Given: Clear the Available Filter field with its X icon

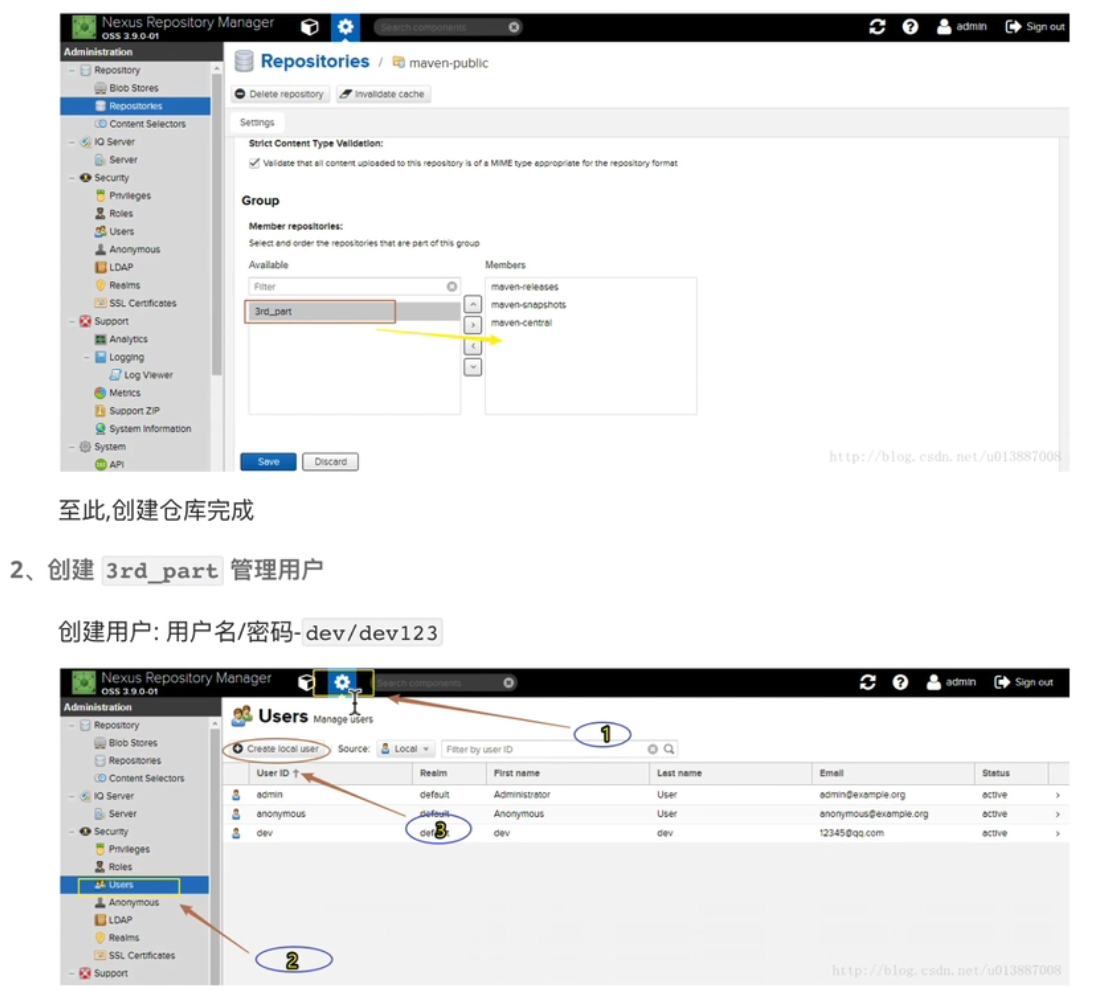Looking at the screenshot, I should pyautogui.click(x=452, y=287).
